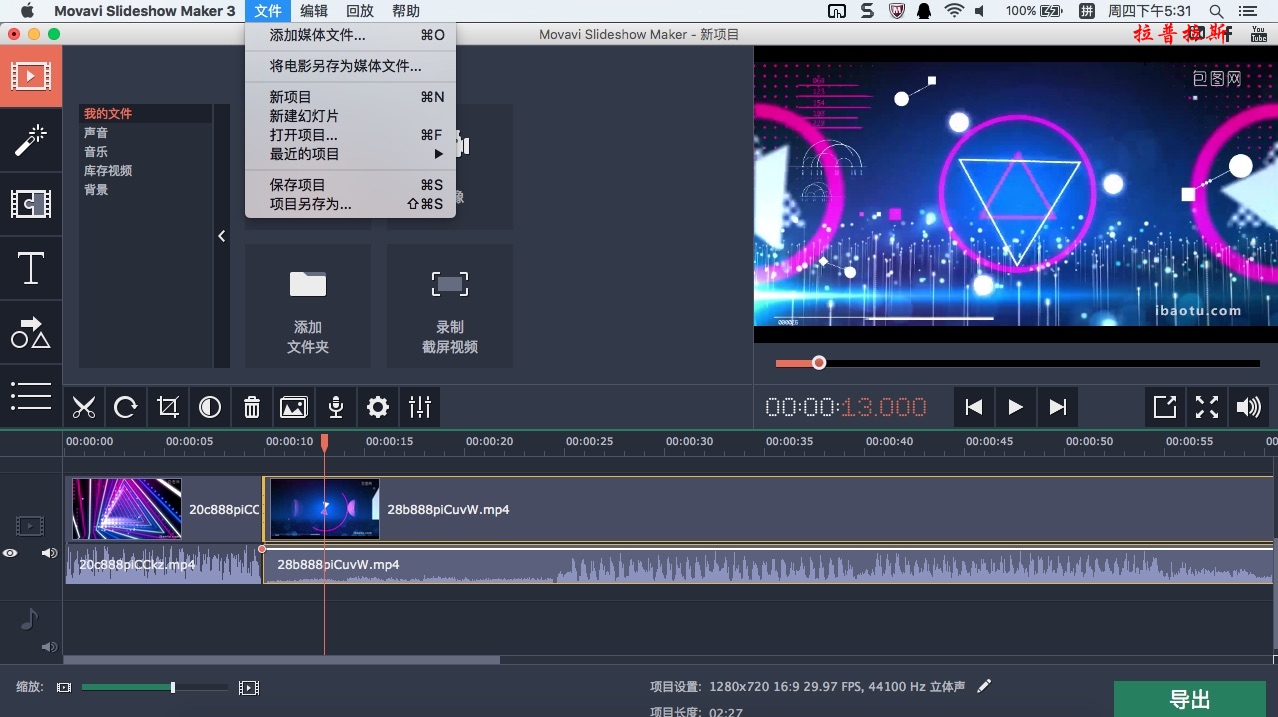Mute the music audio track
This screenshot has width=1278, height=717.
(x=49, y=647)
